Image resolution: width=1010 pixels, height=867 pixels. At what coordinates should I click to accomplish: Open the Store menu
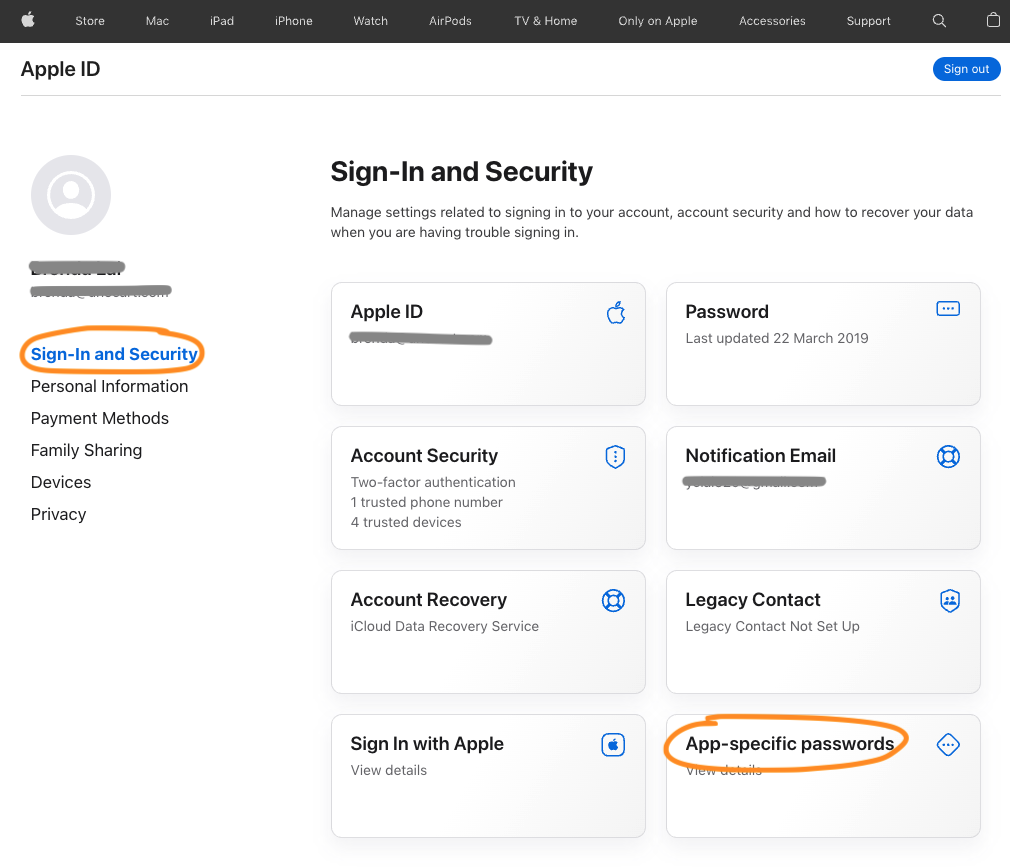point(90,21)
